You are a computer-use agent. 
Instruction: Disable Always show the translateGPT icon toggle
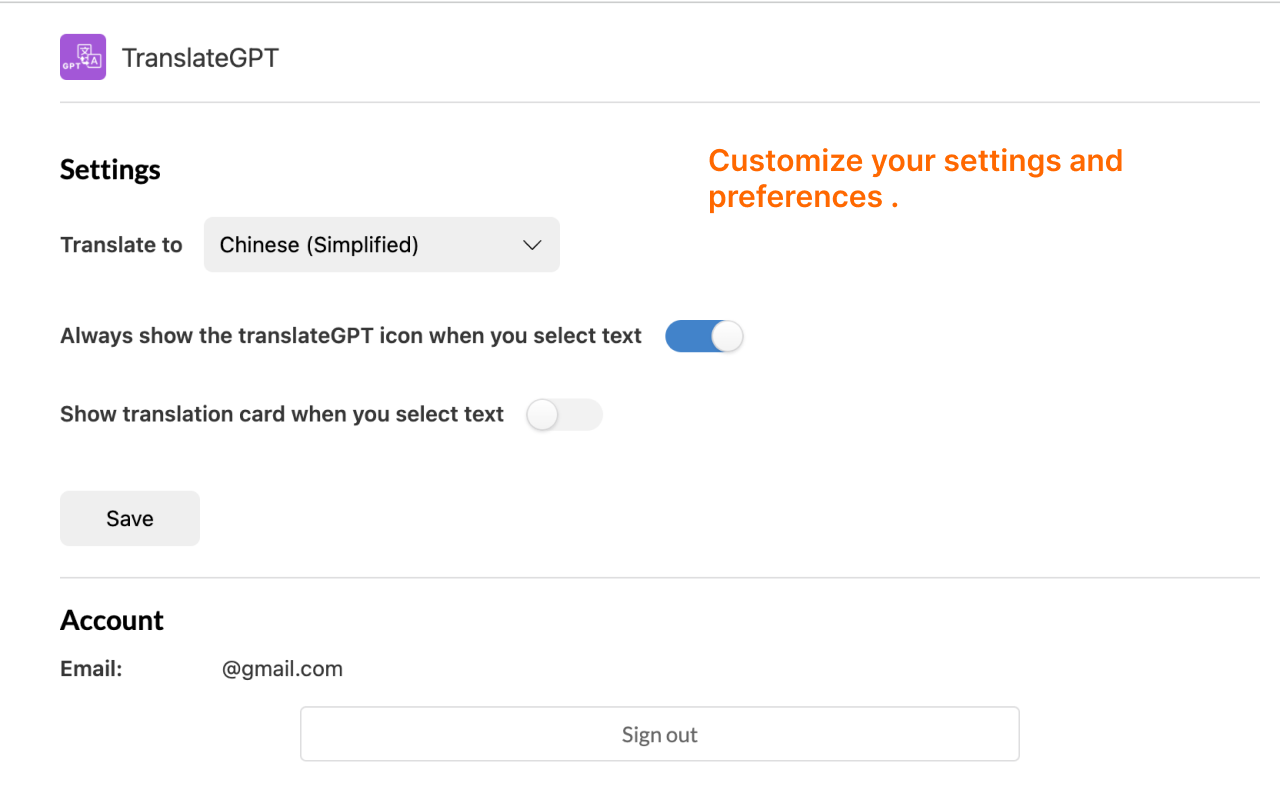click(704, 336)
